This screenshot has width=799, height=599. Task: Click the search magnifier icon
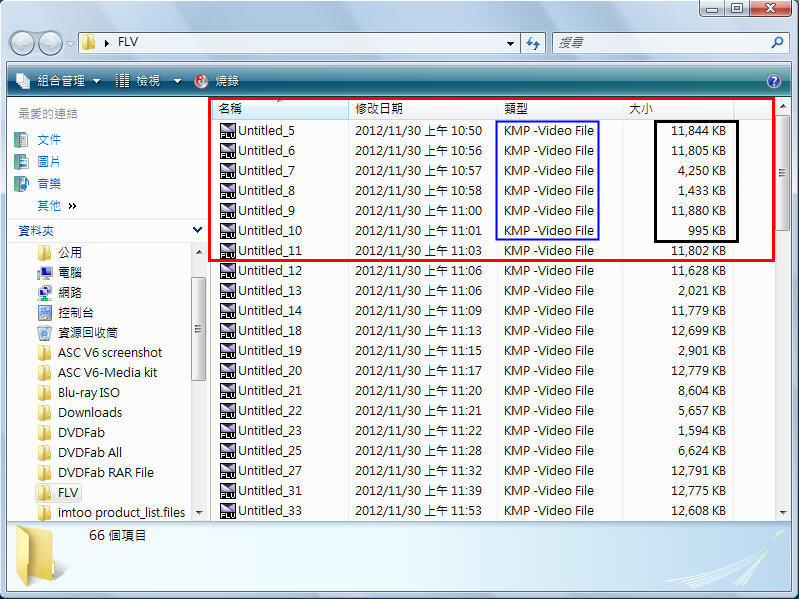tap(777, 43)
